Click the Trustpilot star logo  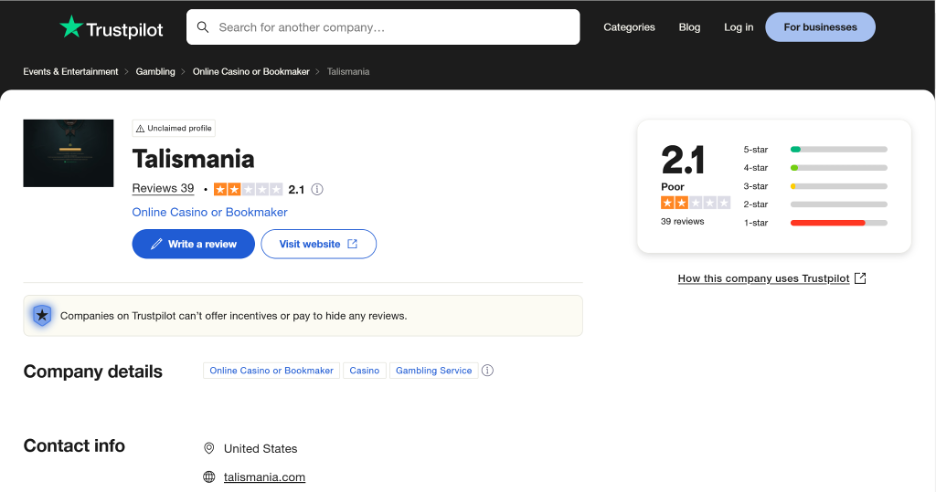click(71, 27)
